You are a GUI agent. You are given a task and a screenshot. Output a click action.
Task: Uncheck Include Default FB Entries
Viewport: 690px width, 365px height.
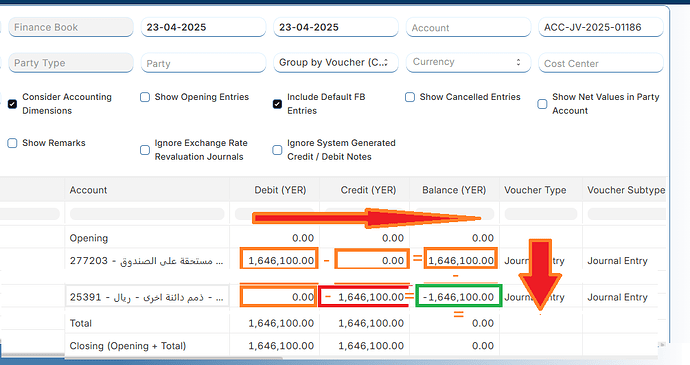click(x=277, y=104)
